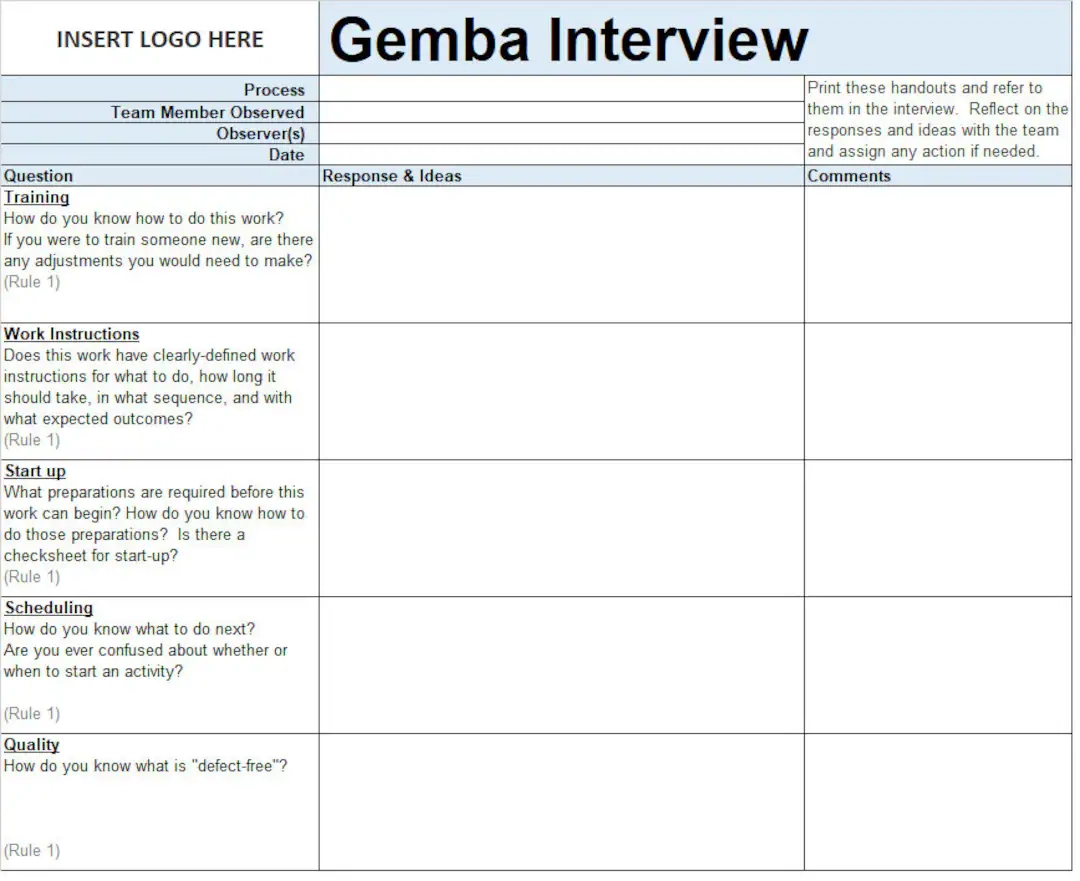The height and width of the screenshot is (881, 1080).
Task: Click the Process input field
Action: point(561,90)
